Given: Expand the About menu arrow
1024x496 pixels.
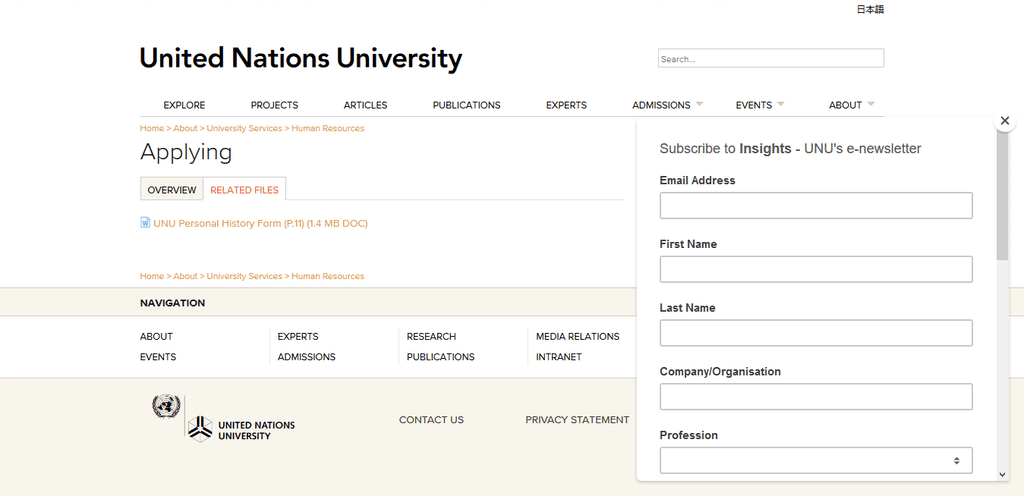Looking at the screenshot, I should click(871, 104).
